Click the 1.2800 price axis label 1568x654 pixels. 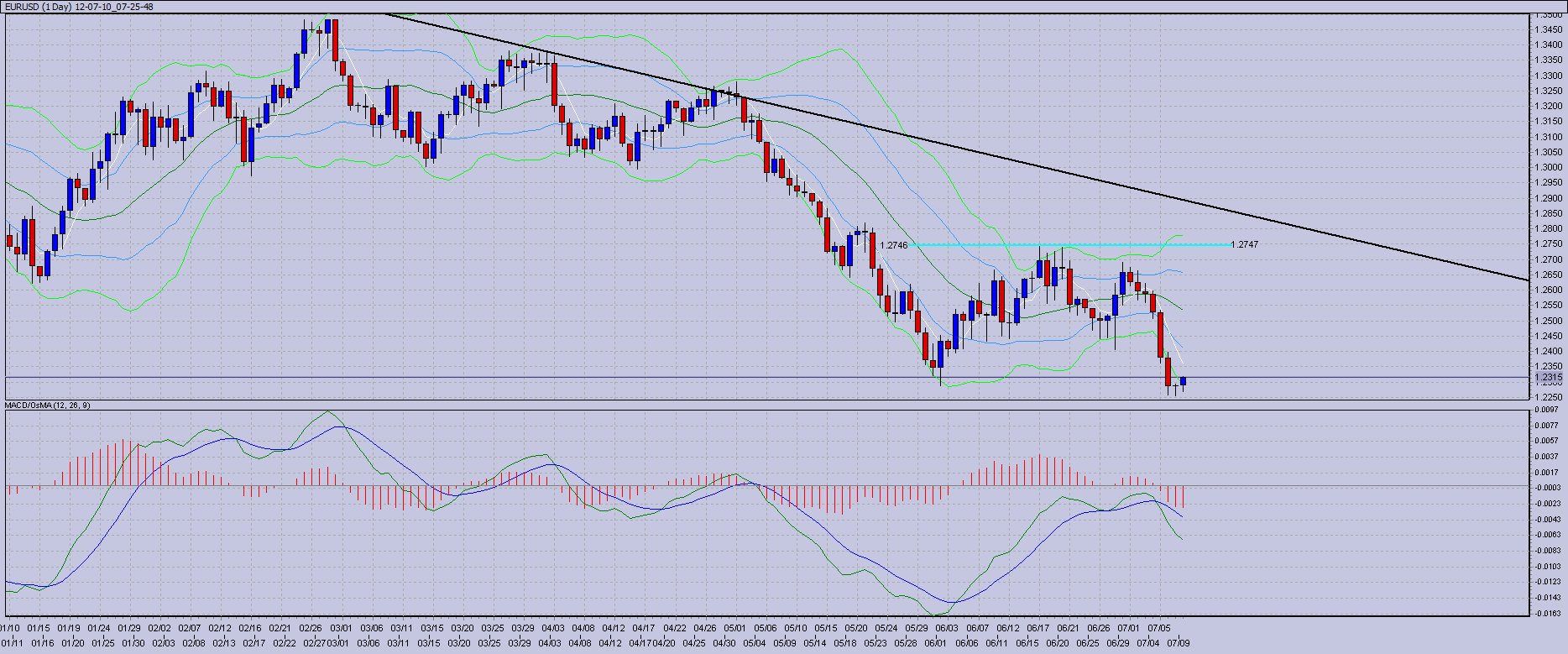tap(1549, 228)
